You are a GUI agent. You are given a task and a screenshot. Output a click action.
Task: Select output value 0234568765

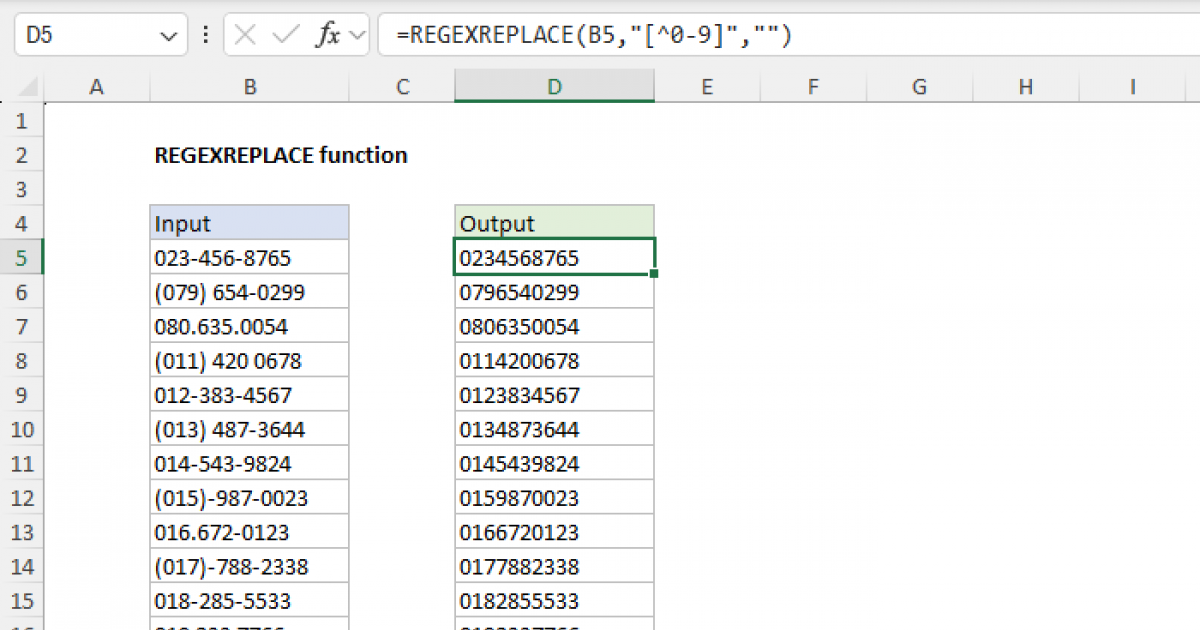coord(554,257)
